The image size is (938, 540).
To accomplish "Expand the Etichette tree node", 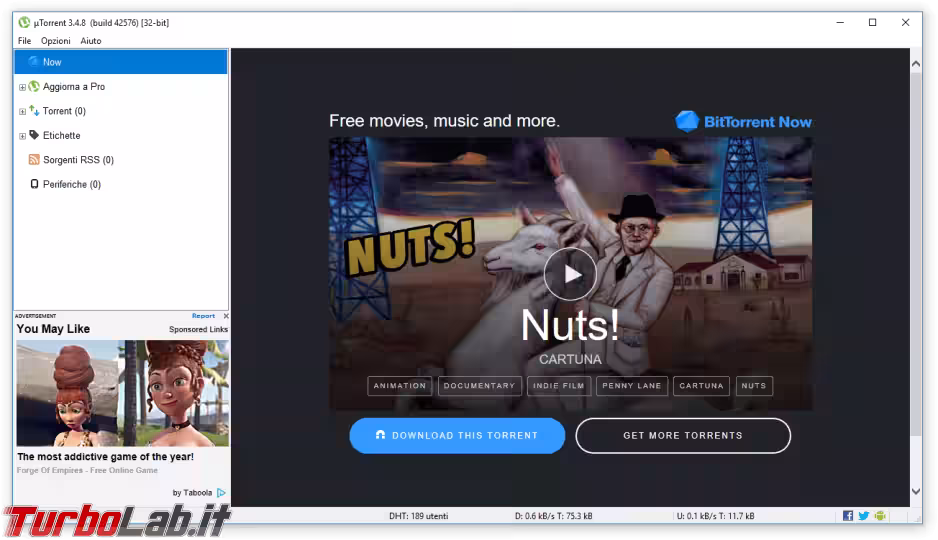I will pos(22,136).
